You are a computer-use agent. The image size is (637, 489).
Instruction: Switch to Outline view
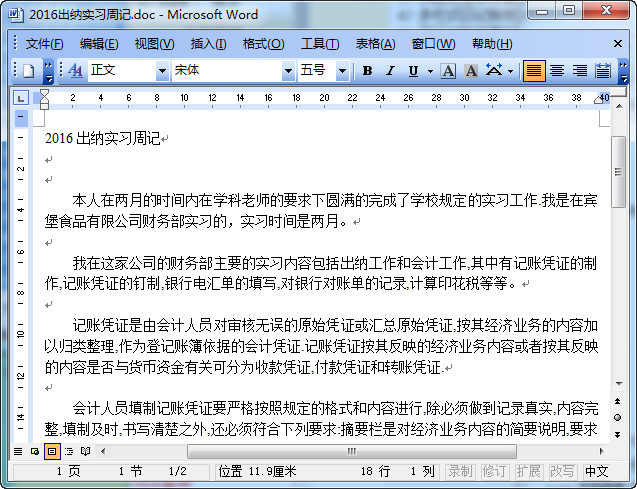(x=69, y=451)
